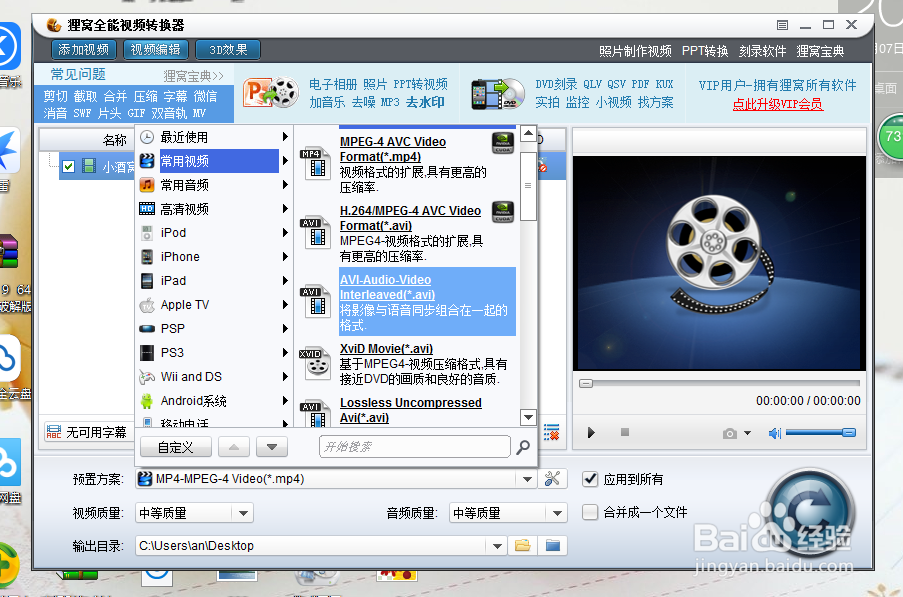Toggle 应用到所有 checkbox
The width and height of the screenshot is (903, 597).
point(590,479)
